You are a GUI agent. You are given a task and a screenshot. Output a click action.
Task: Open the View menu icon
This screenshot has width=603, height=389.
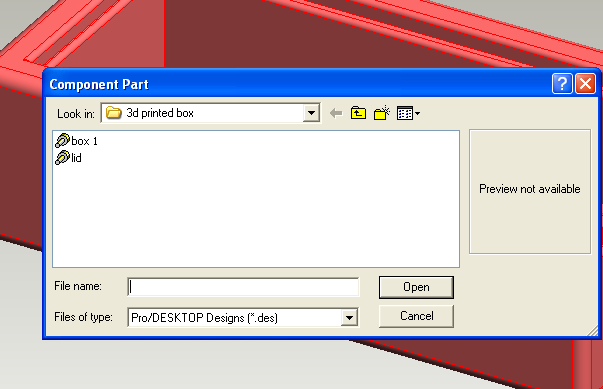[x=408, y=113]
